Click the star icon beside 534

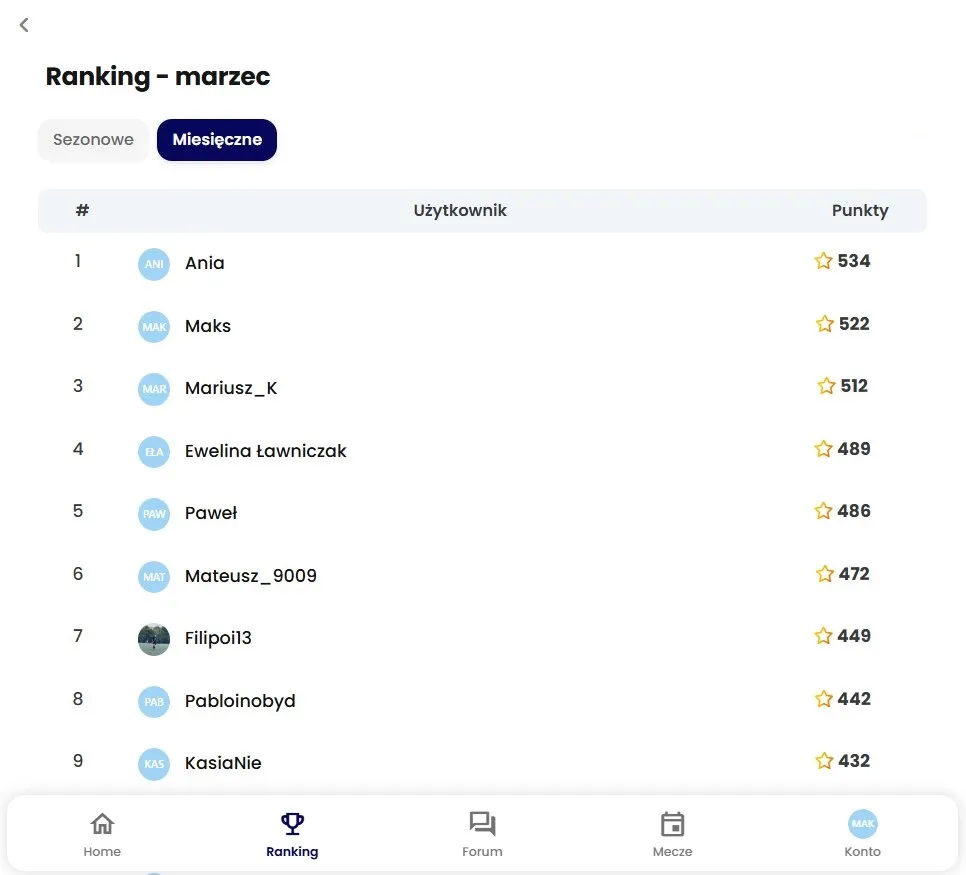[823, 262]
